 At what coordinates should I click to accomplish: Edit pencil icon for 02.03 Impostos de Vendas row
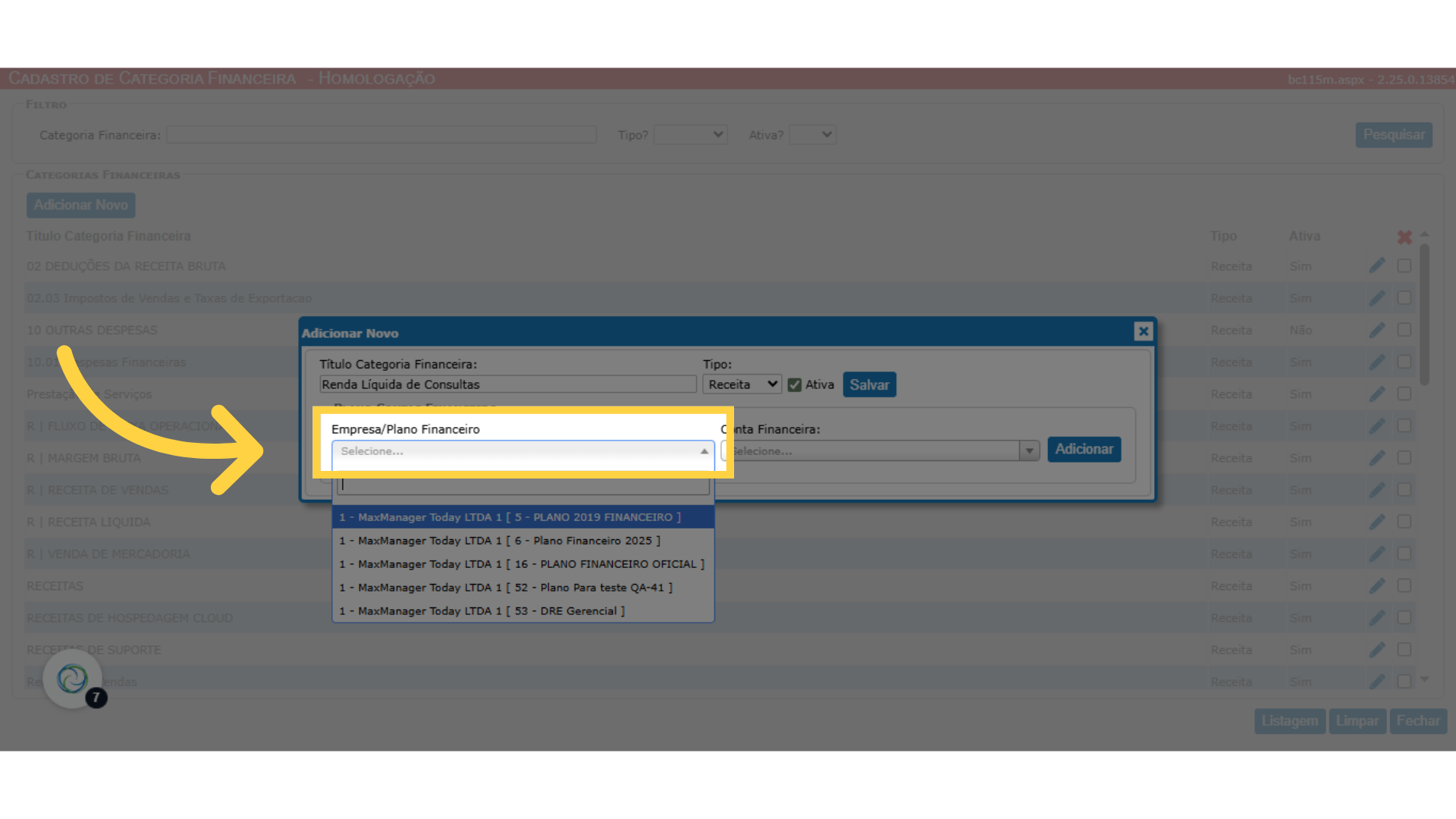[1377, 298]
